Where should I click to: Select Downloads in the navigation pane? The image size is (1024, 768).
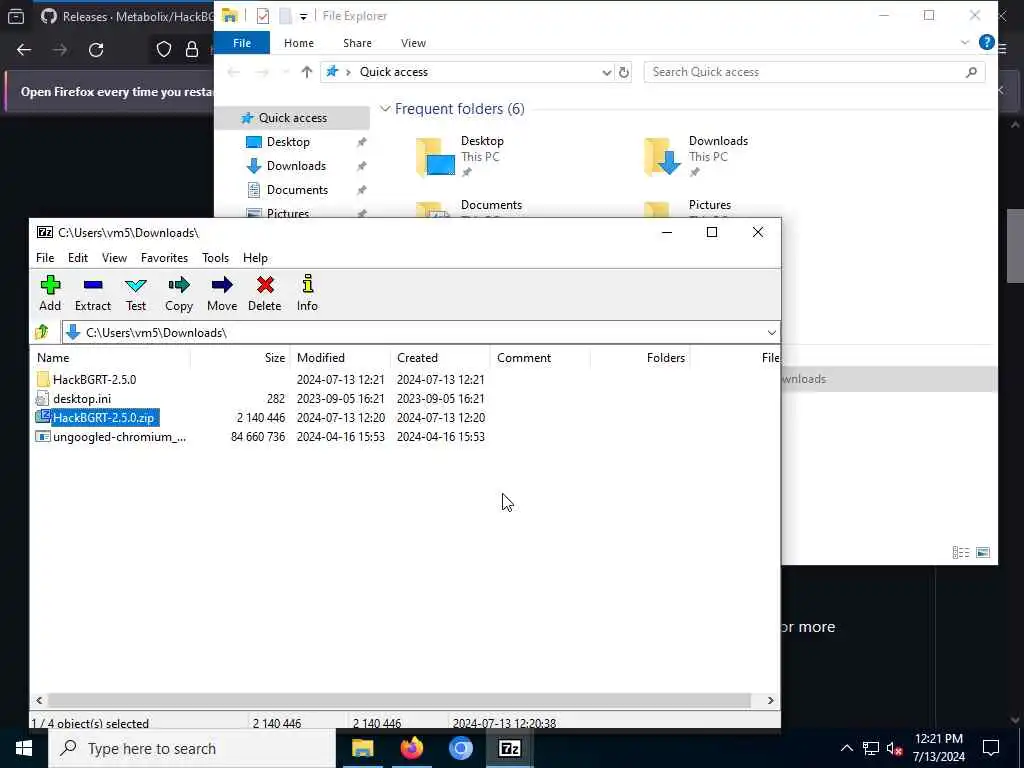[x=296, y=166]
